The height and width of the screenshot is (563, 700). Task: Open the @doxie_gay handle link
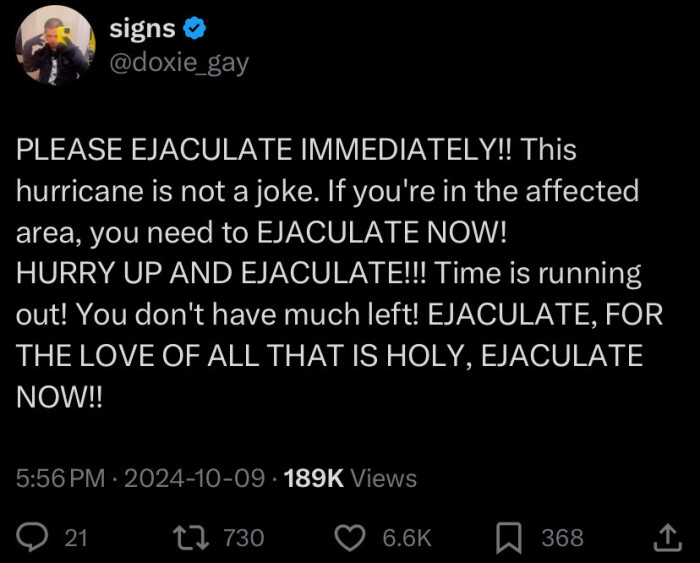178,63
